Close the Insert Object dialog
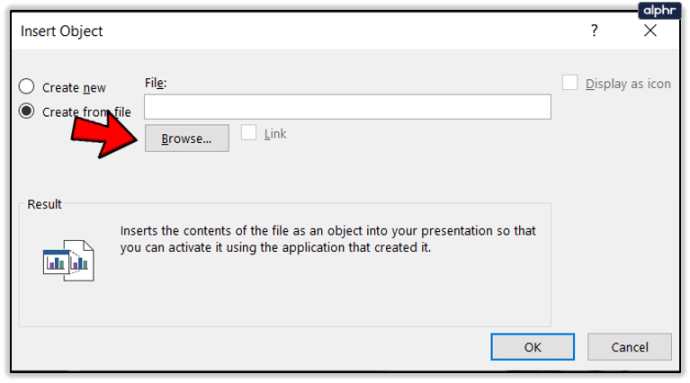 tap(650, 30)
